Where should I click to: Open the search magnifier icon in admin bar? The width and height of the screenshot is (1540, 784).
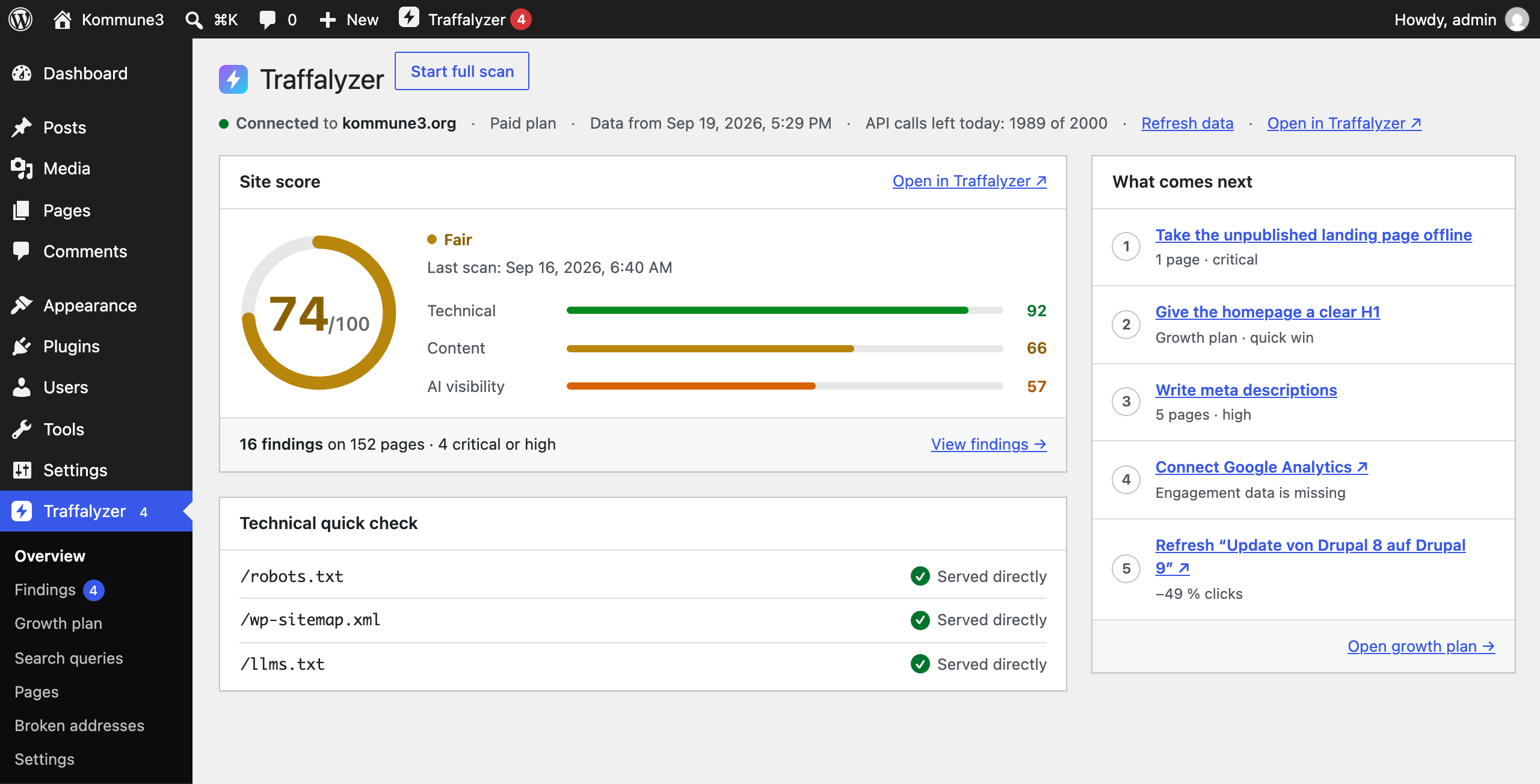pos(194,20)
